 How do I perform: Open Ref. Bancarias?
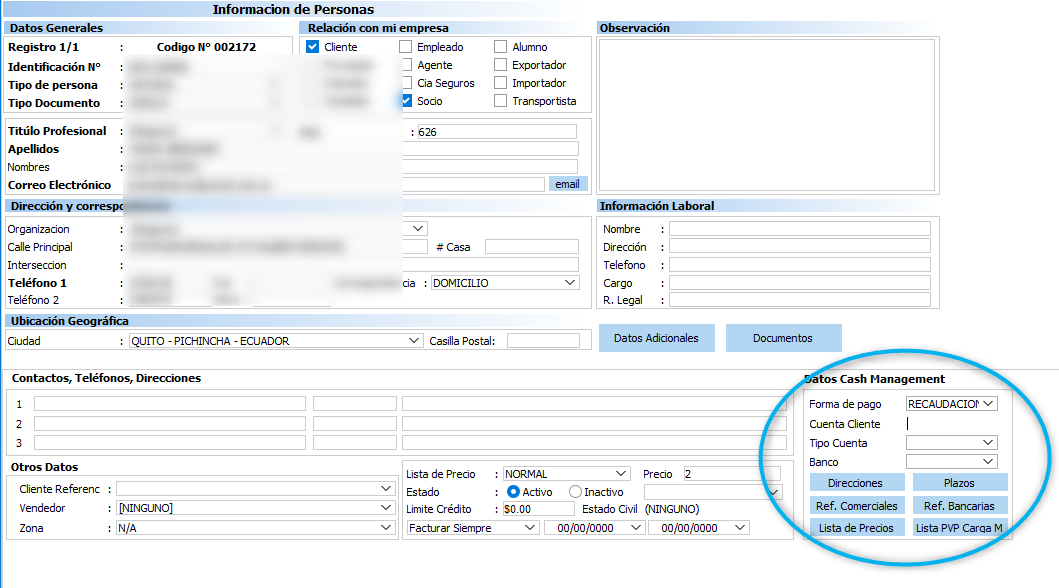tap(959, 506)
